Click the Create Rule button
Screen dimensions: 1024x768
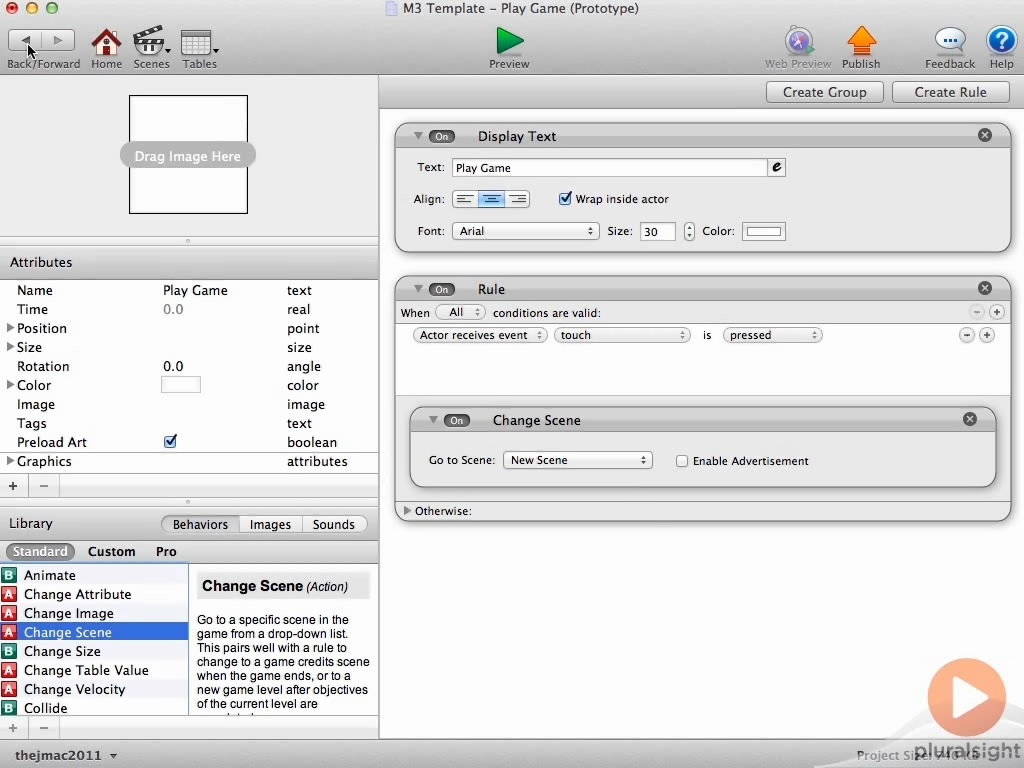950,92
